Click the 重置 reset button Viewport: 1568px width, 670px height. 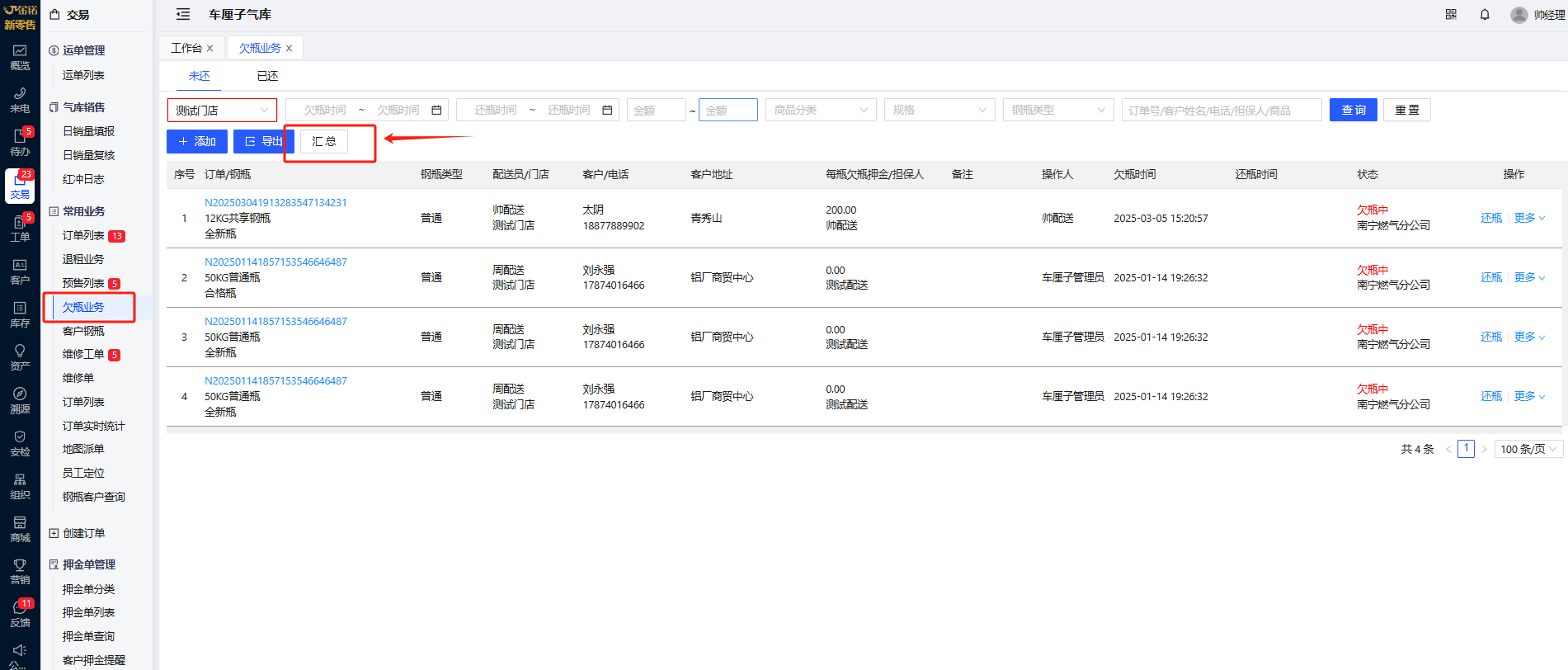[x=1407, y=110]
